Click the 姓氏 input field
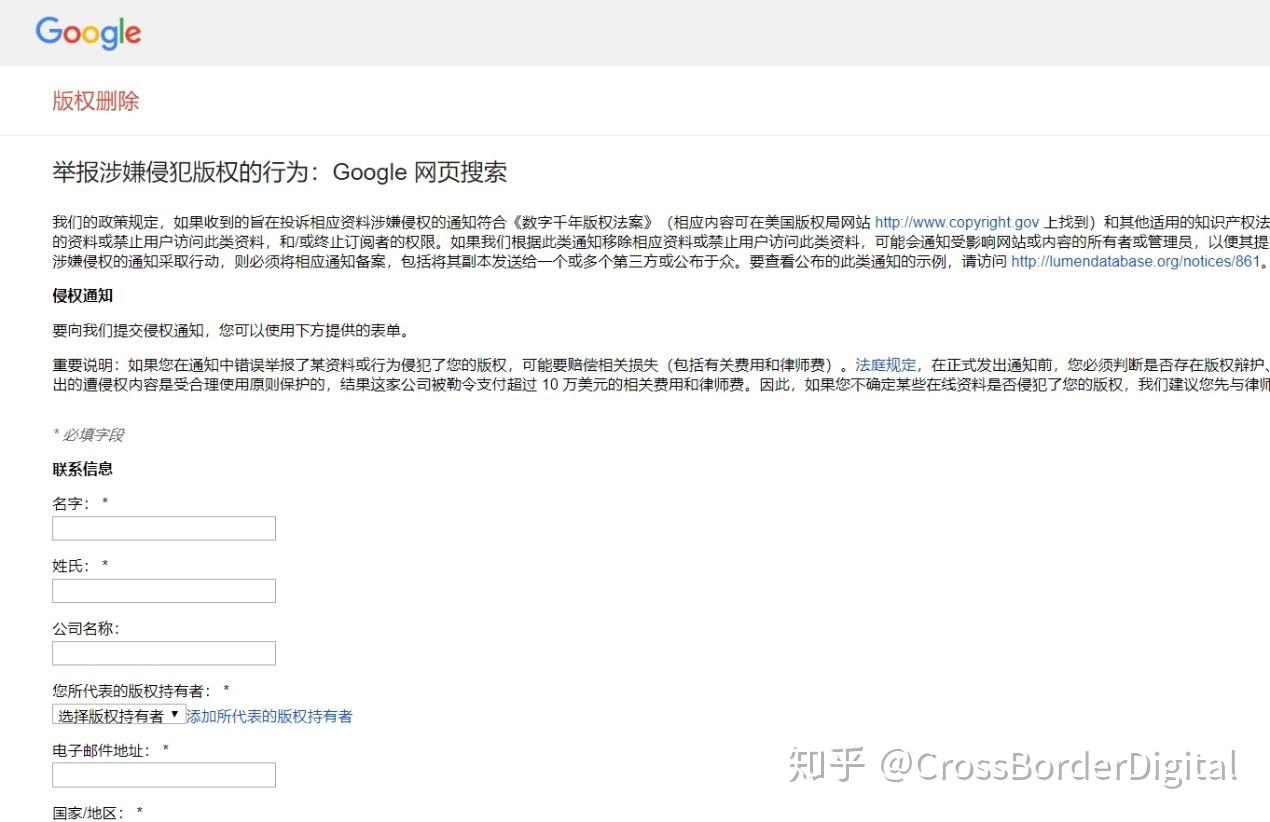 [164, 591]
